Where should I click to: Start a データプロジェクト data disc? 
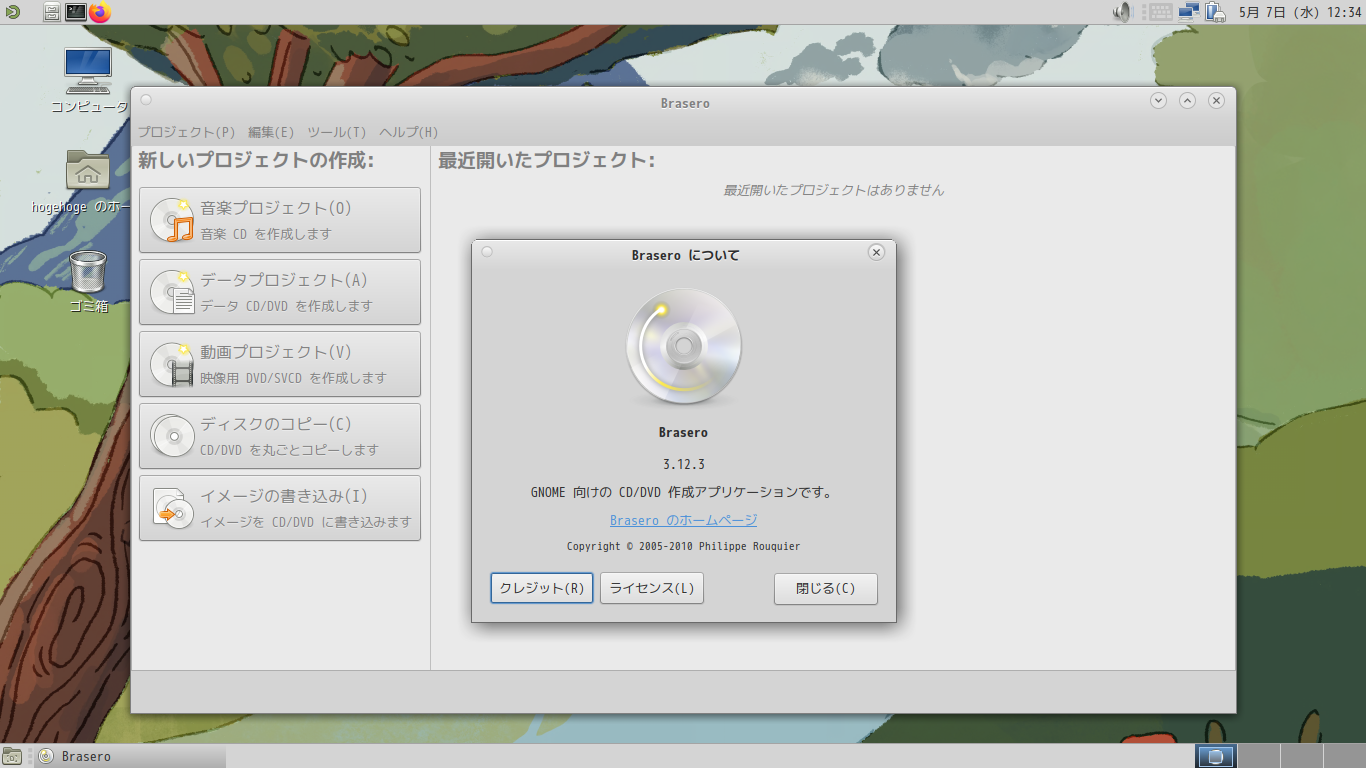click(280, 292)
